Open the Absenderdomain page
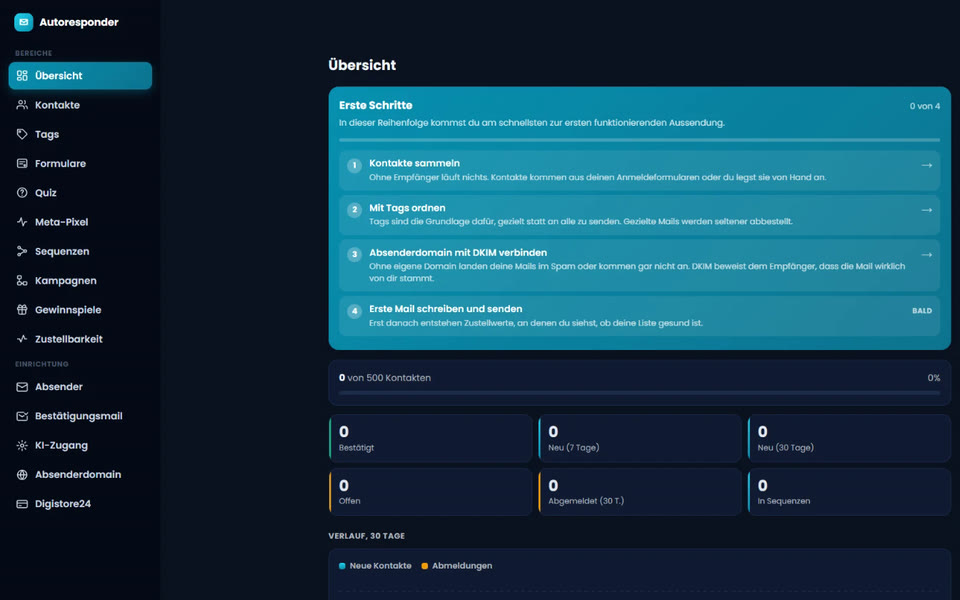 coord(80,474)
